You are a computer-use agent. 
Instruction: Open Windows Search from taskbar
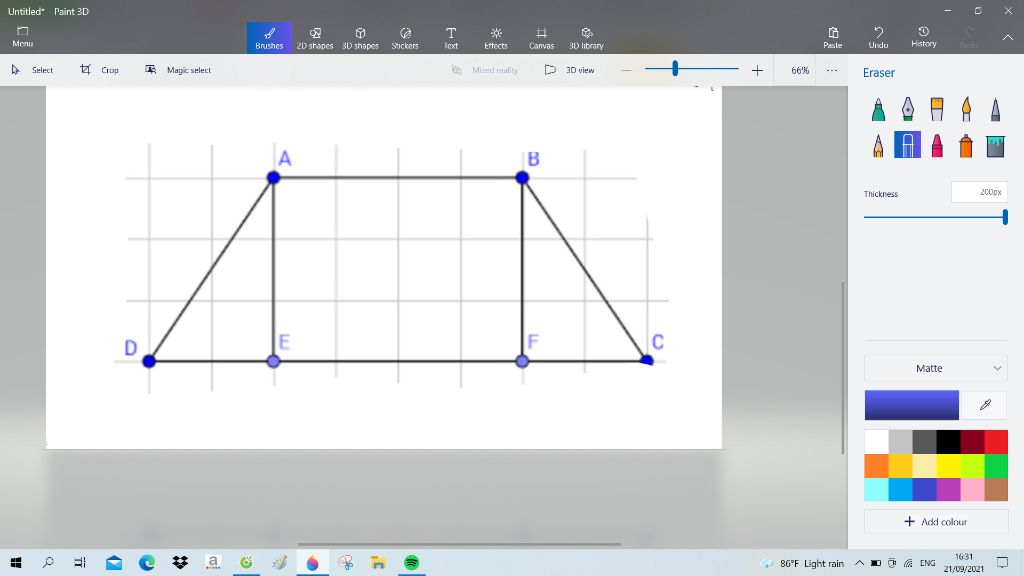(48, 563)
